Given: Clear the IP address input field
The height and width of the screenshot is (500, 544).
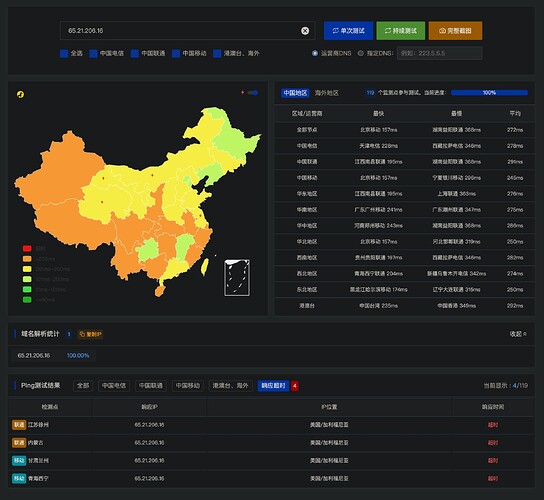Looking at the screenshot, I should tap(305, 31).
